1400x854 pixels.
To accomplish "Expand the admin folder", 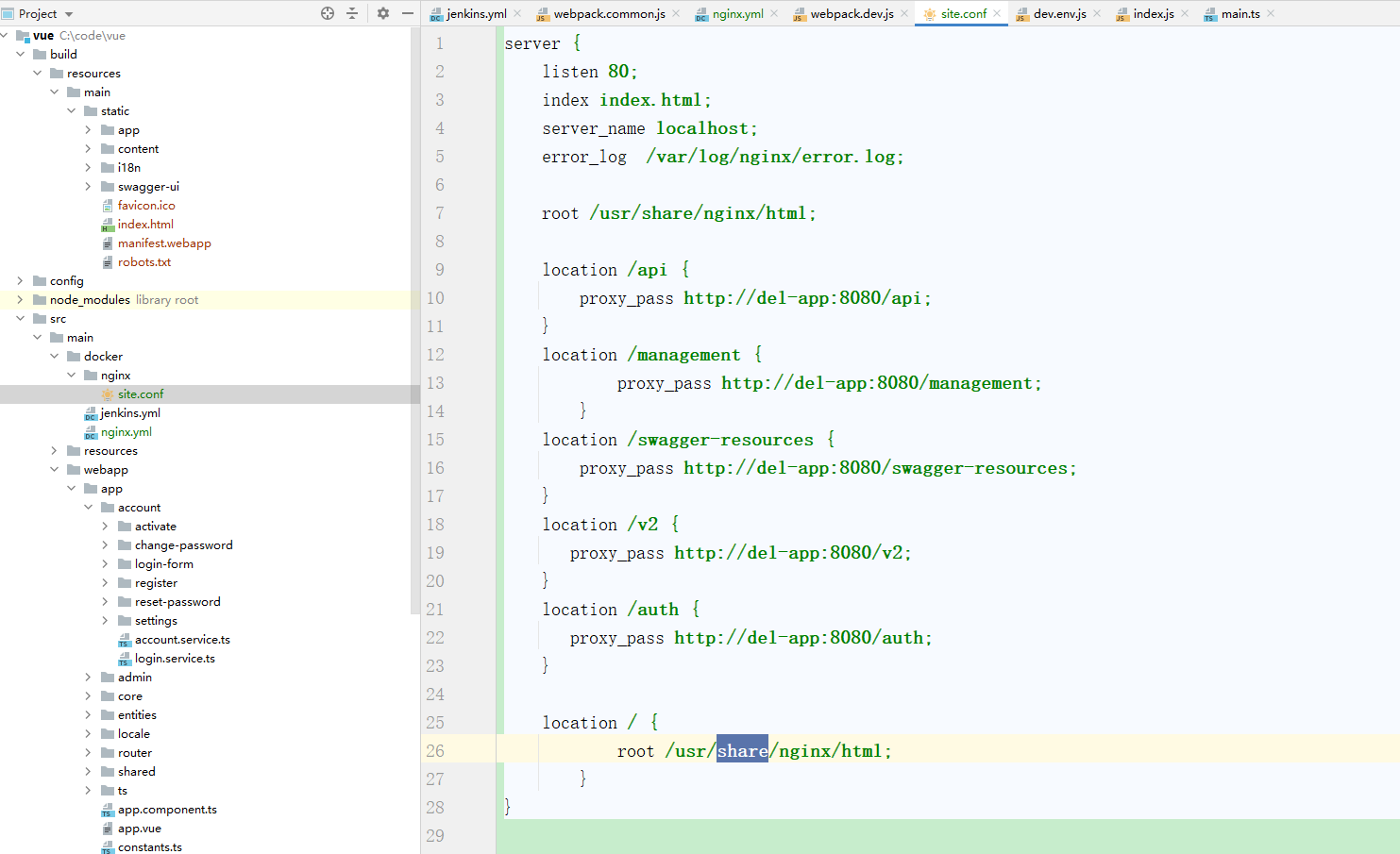I will pyautogui.click(x=88, y=677).
